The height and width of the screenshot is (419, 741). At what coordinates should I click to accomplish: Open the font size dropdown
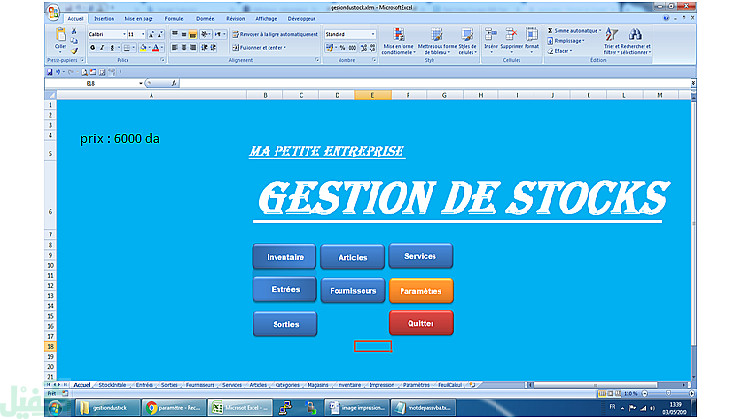click(143, 34)
